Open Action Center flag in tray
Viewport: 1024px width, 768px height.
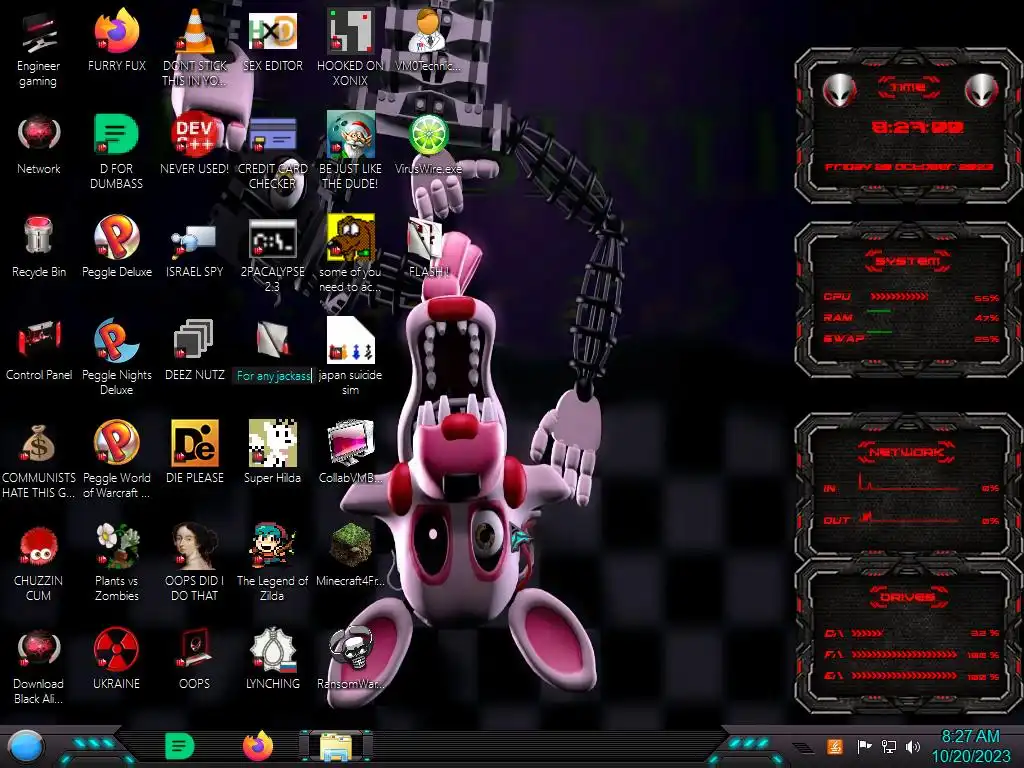point(865,746)
